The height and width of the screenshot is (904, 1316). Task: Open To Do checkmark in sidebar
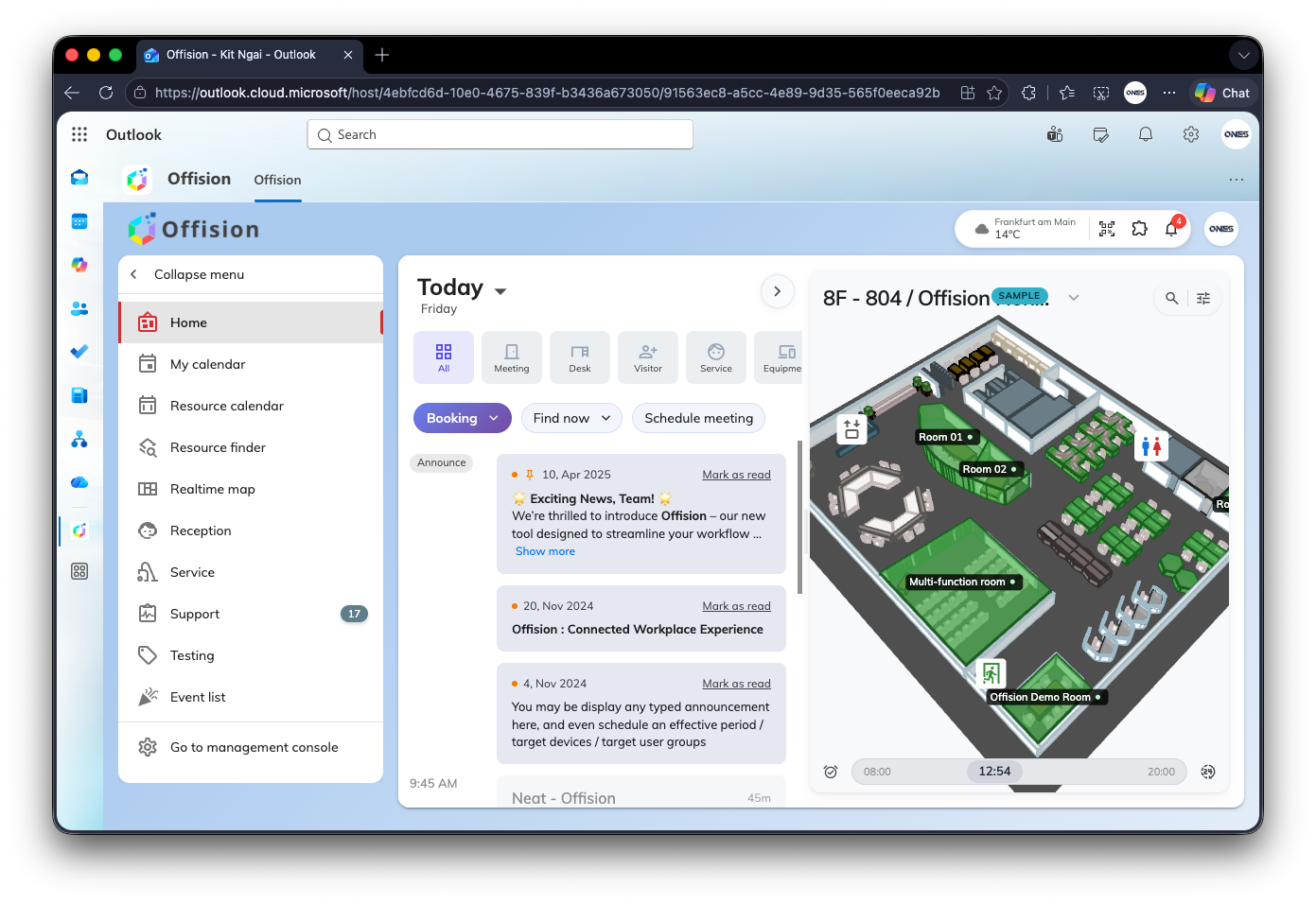(x=79, y=352)
